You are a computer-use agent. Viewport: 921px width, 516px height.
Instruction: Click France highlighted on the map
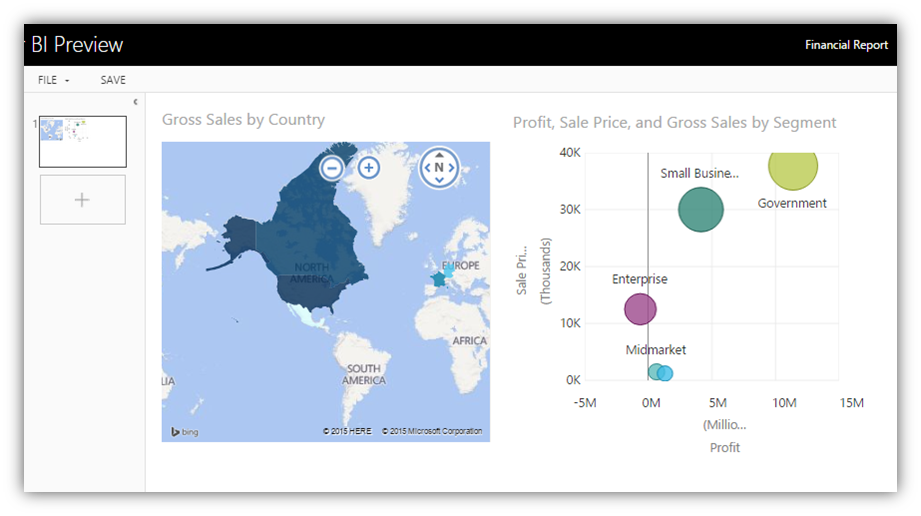tap(438, 279)
